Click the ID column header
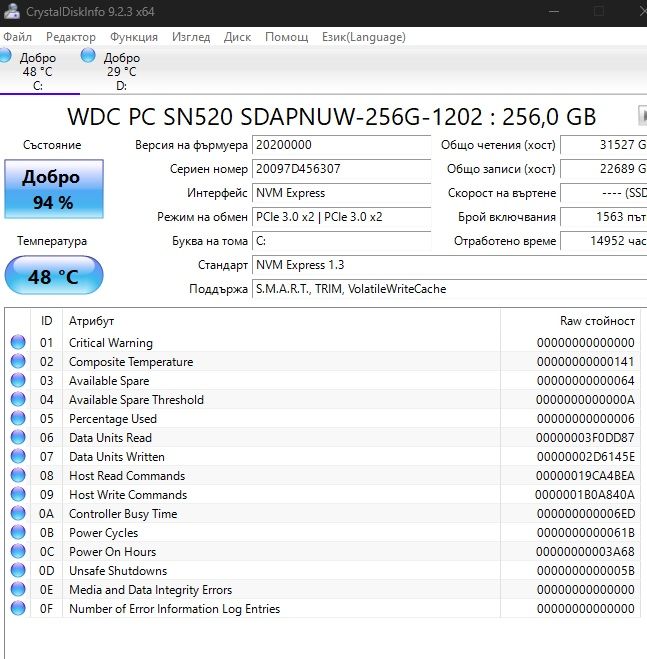 (x=47, y=321)
